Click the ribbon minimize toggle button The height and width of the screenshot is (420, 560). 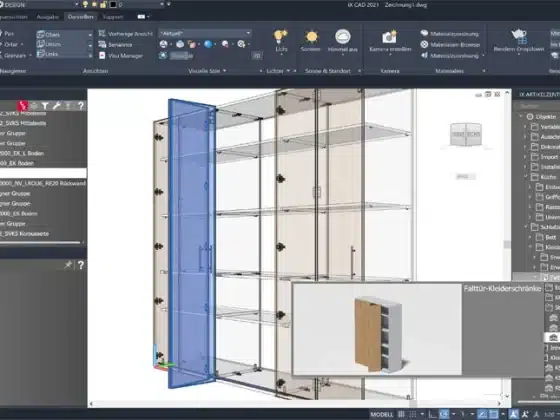click(x=141, y=17)
